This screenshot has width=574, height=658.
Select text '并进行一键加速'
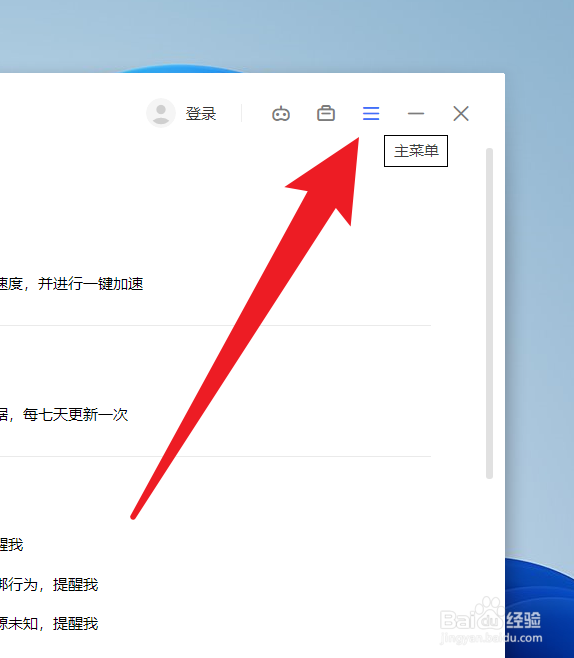tap(91, 284)
